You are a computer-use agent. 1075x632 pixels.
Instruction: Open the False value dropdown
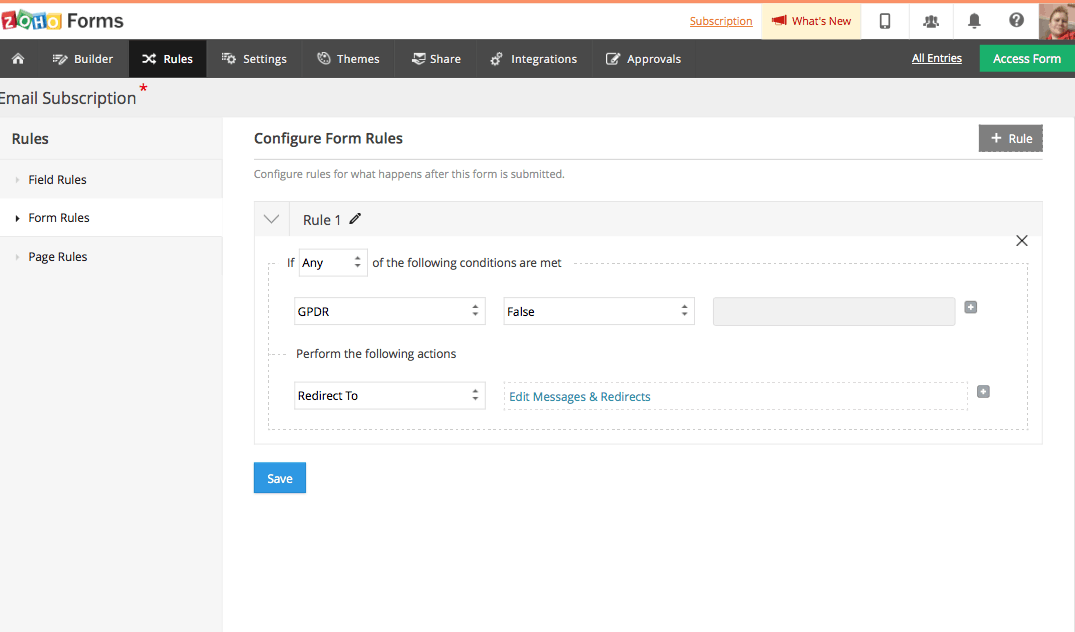click(598, 311)
